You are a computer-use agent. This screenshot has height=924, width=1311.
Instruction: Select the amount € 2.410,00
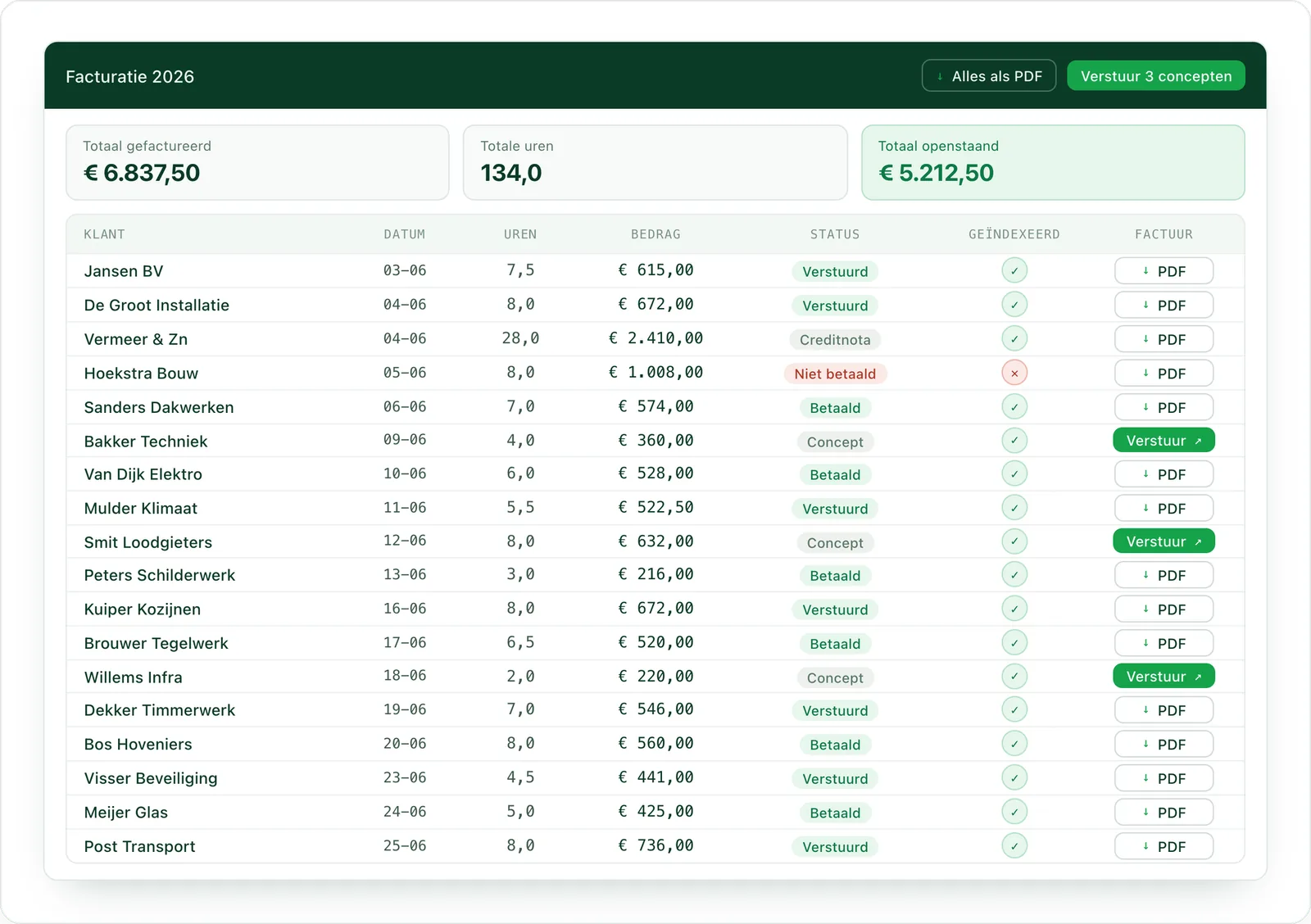click(655, 338)
